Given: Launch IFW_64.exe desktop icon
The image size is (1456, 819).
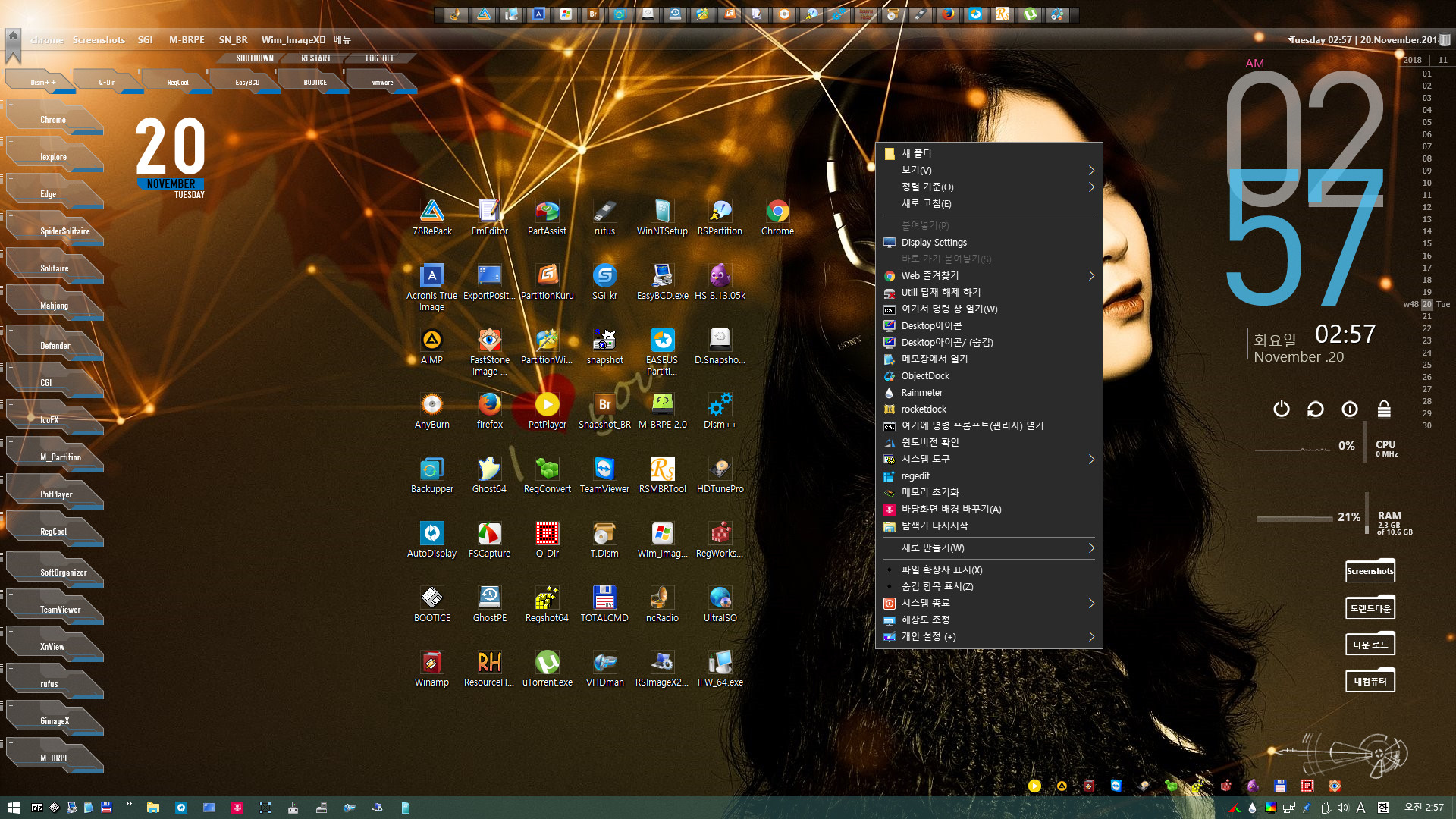Looking at the screenshot, I should [x=720, y=668].
